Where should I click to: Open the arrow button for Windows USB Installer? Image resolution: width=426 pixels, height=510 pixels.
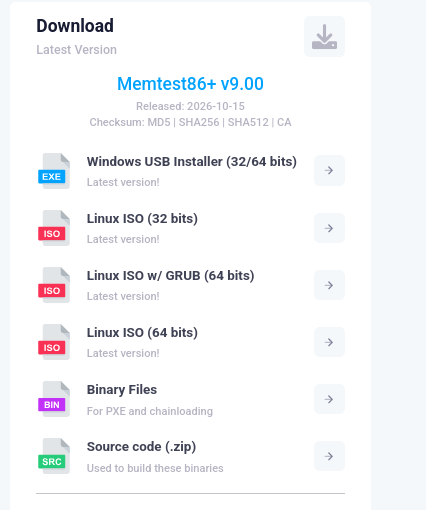(x=329, y=170)
